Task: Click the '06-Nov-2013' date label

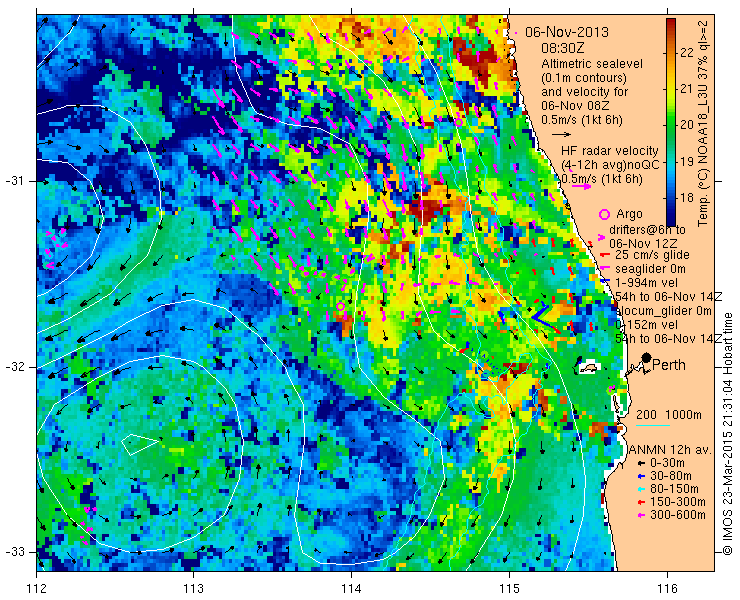Action: [567, 33]
